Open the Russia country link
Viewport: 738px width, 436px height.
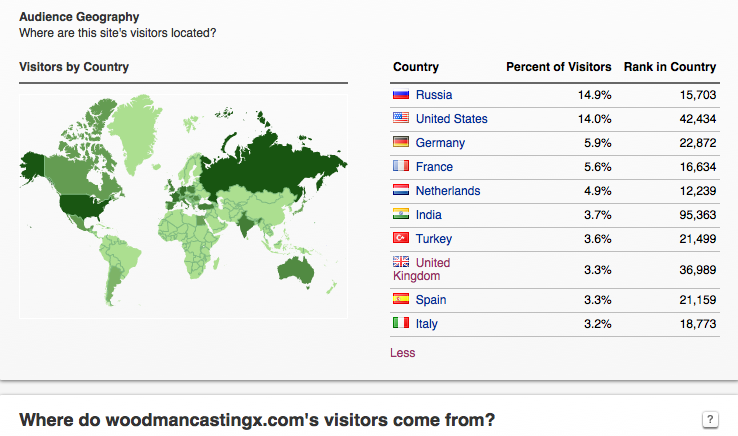point(434,95)
